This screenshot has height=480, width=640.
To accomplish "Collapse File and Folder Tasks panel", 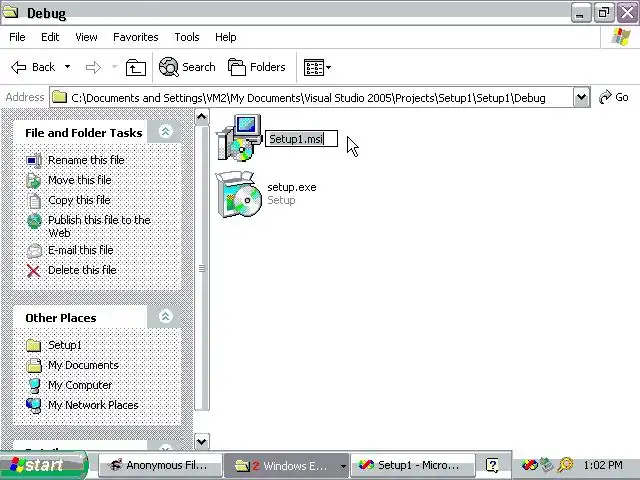I will pos(165,131).
